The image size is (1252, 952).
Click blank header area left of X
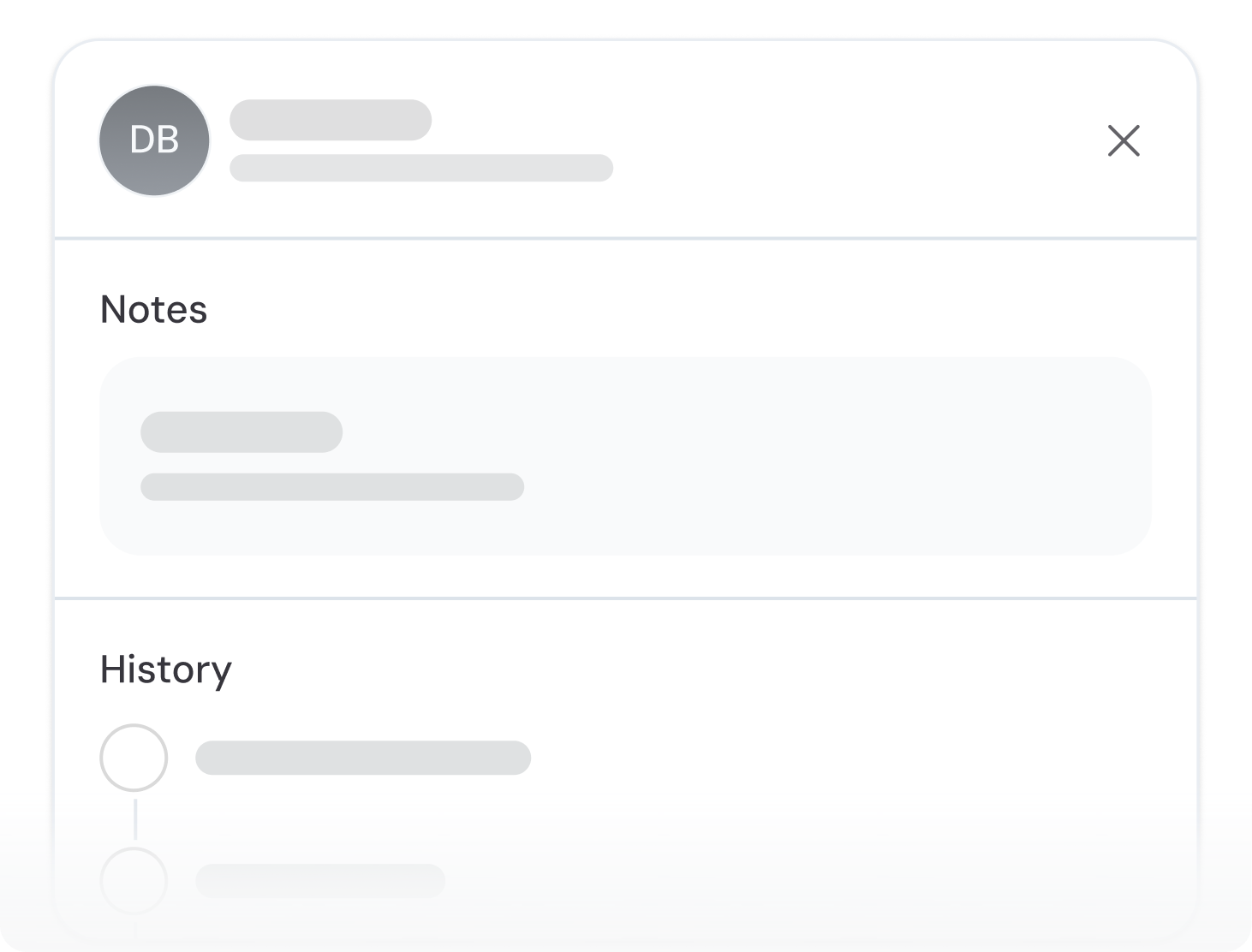click(856, 140)
